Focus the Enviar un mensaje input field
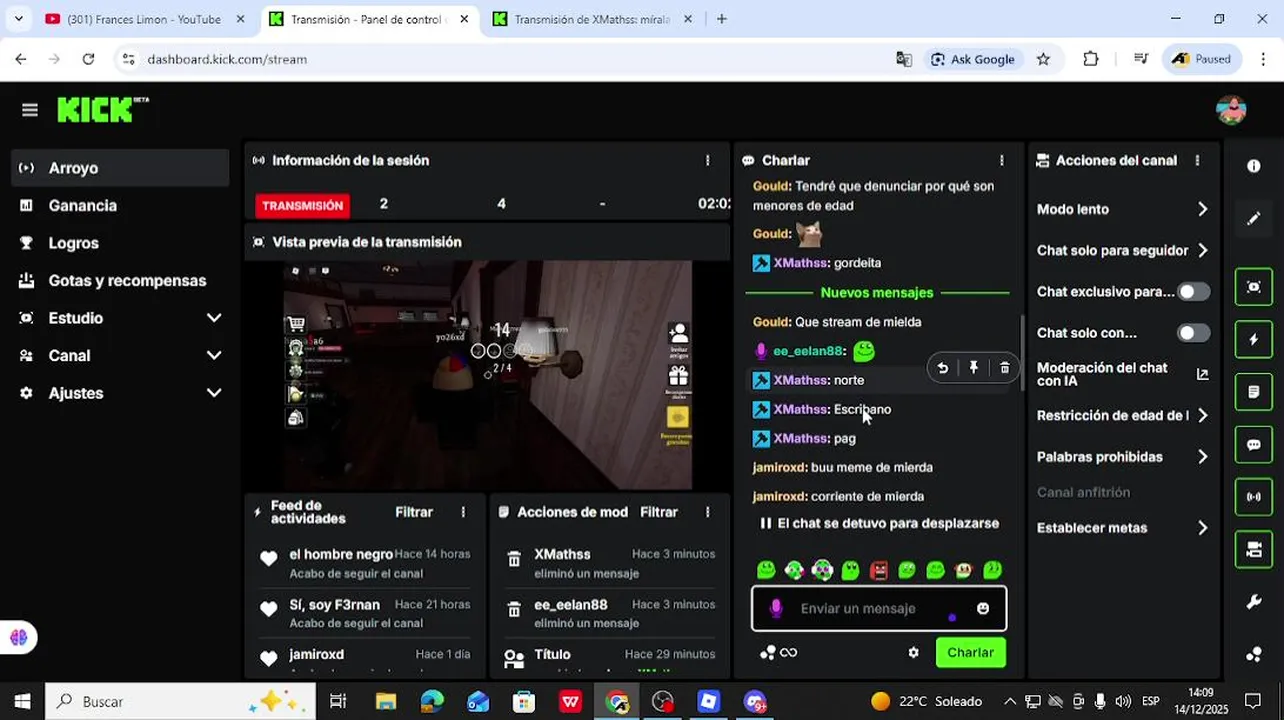 [878, 608]
